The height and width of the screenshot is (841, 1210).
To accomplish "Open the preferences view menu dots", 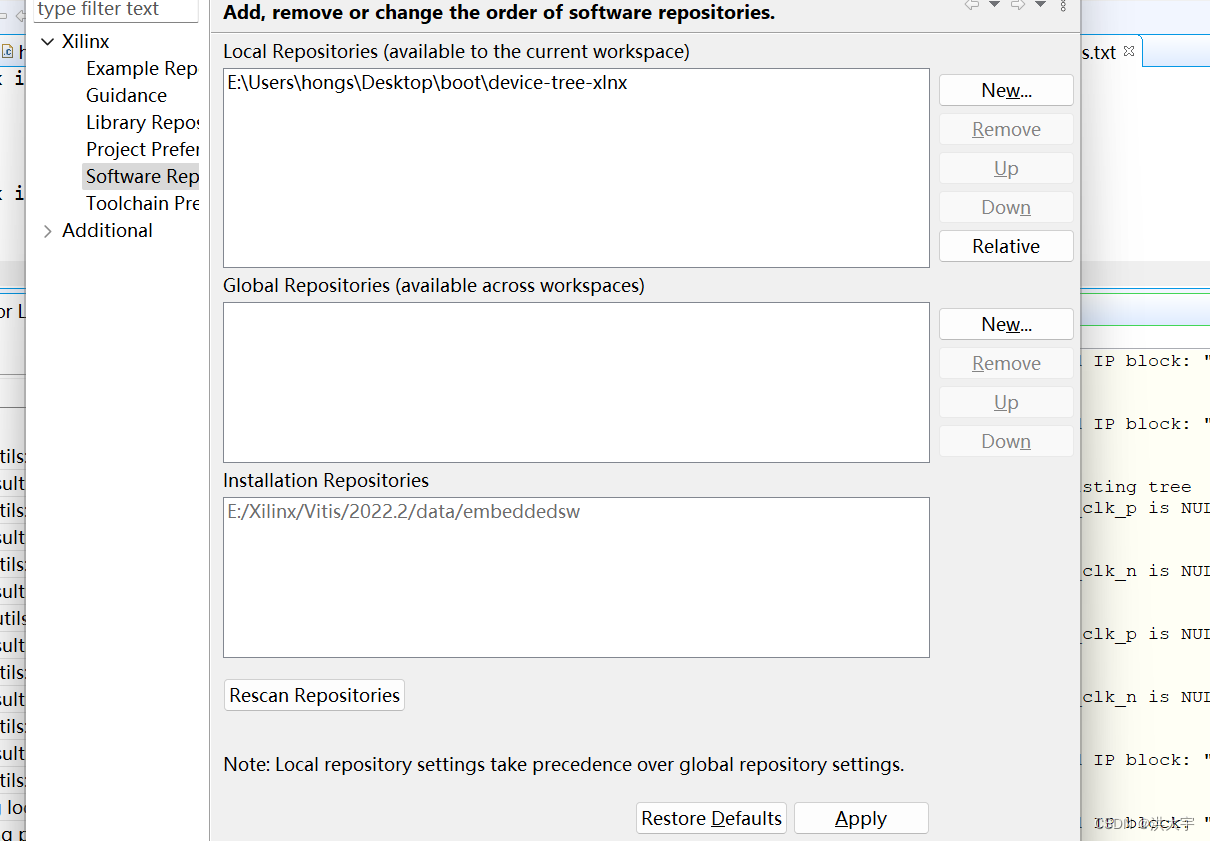I will [x=1063, y=5].
